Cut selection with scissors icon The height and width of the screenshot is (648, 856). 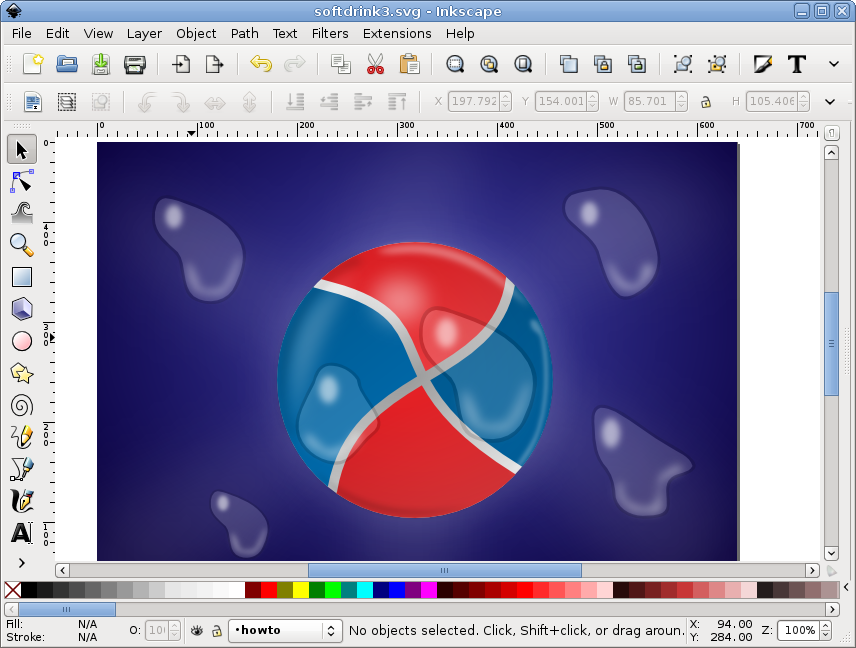[x=375, y=64]
